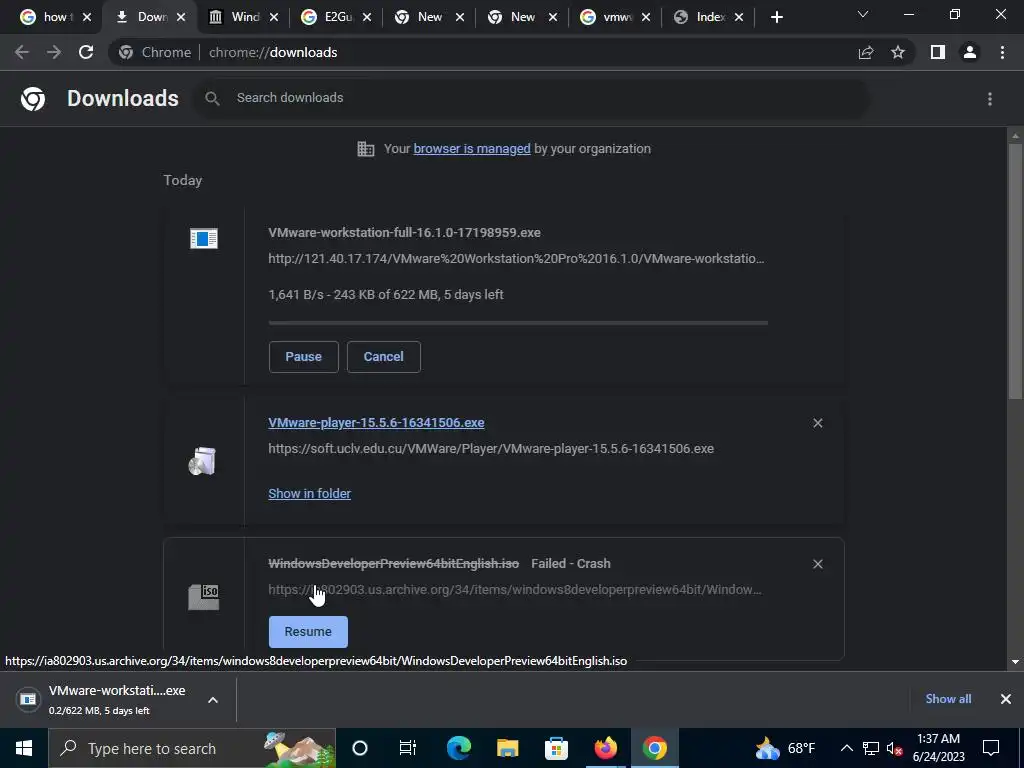The height and width of the screenshot is (768, 1024).
Task: Click the browser back arrow
Action: 22,52
